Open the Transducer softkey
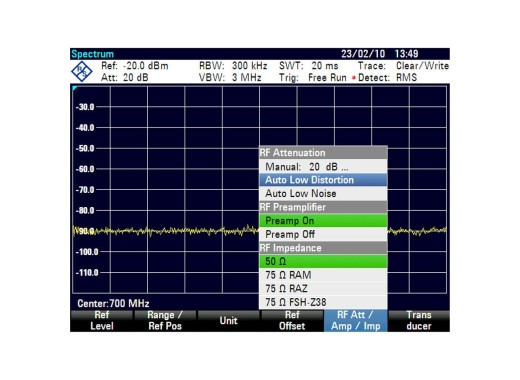 tap(419, 321)
